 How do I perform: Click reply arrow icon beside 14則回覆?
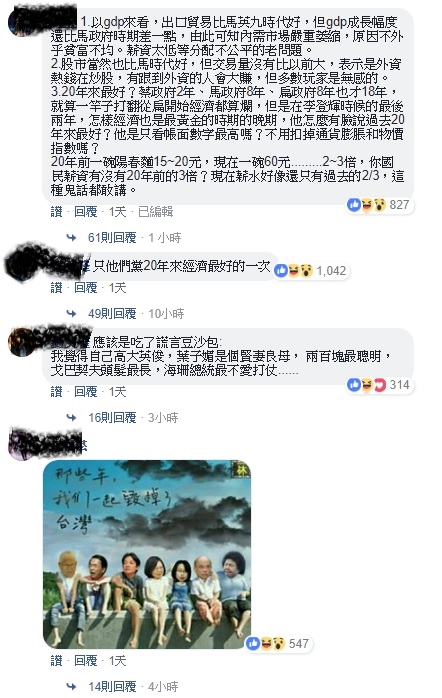(x=71, y=687)
